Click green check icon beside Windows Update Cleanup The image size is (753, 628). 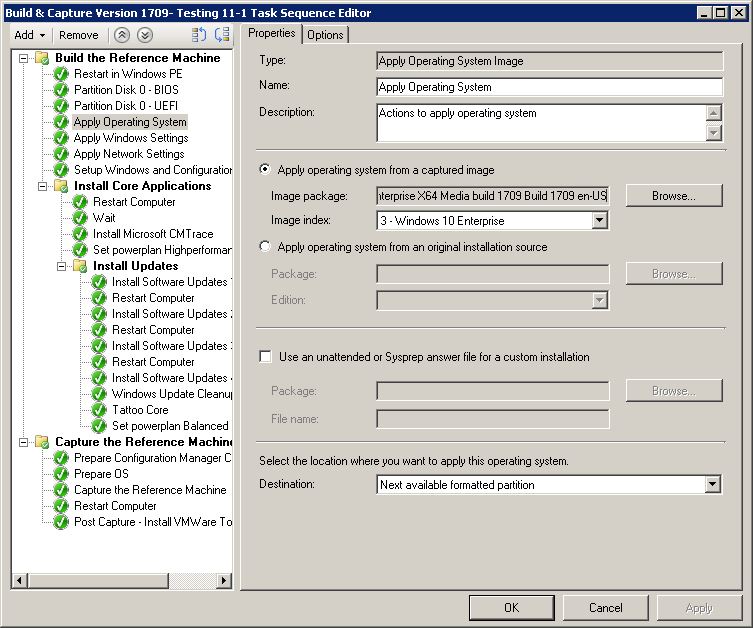[99, 394]
